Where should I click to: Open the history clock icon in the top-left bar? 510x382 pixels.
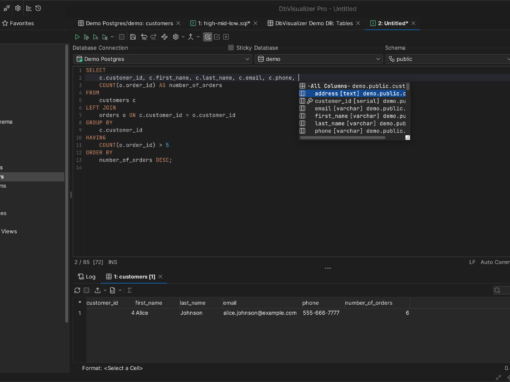pyautogui.click(x=38, y=8)
